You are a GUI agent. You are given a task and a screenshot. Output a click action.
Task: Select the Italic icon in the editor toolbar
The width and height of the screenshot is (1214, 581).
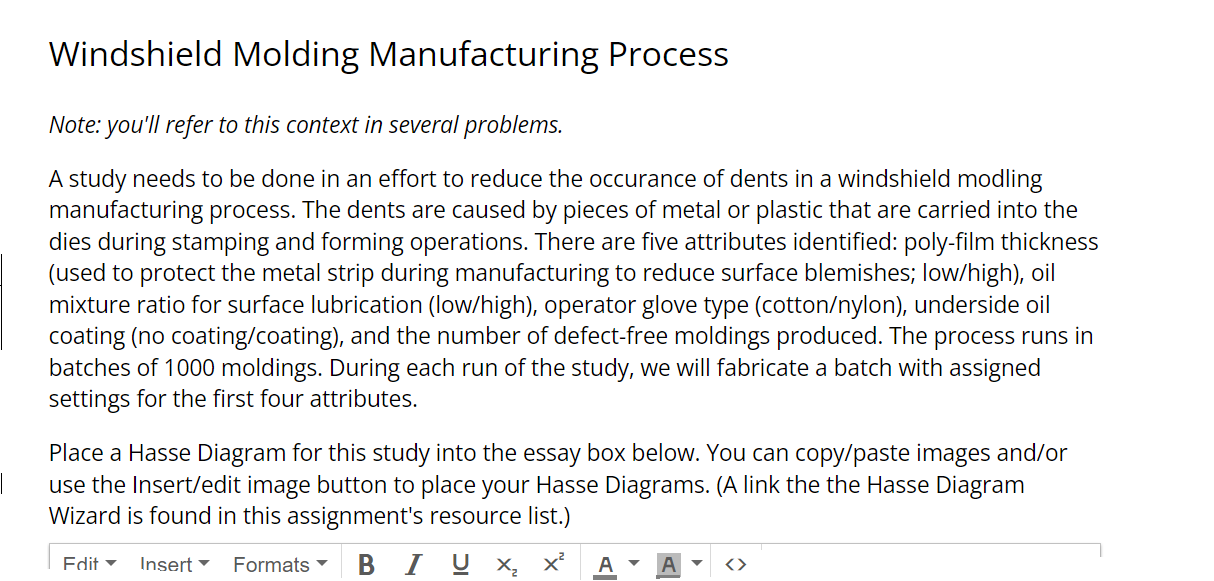point(413,563)
